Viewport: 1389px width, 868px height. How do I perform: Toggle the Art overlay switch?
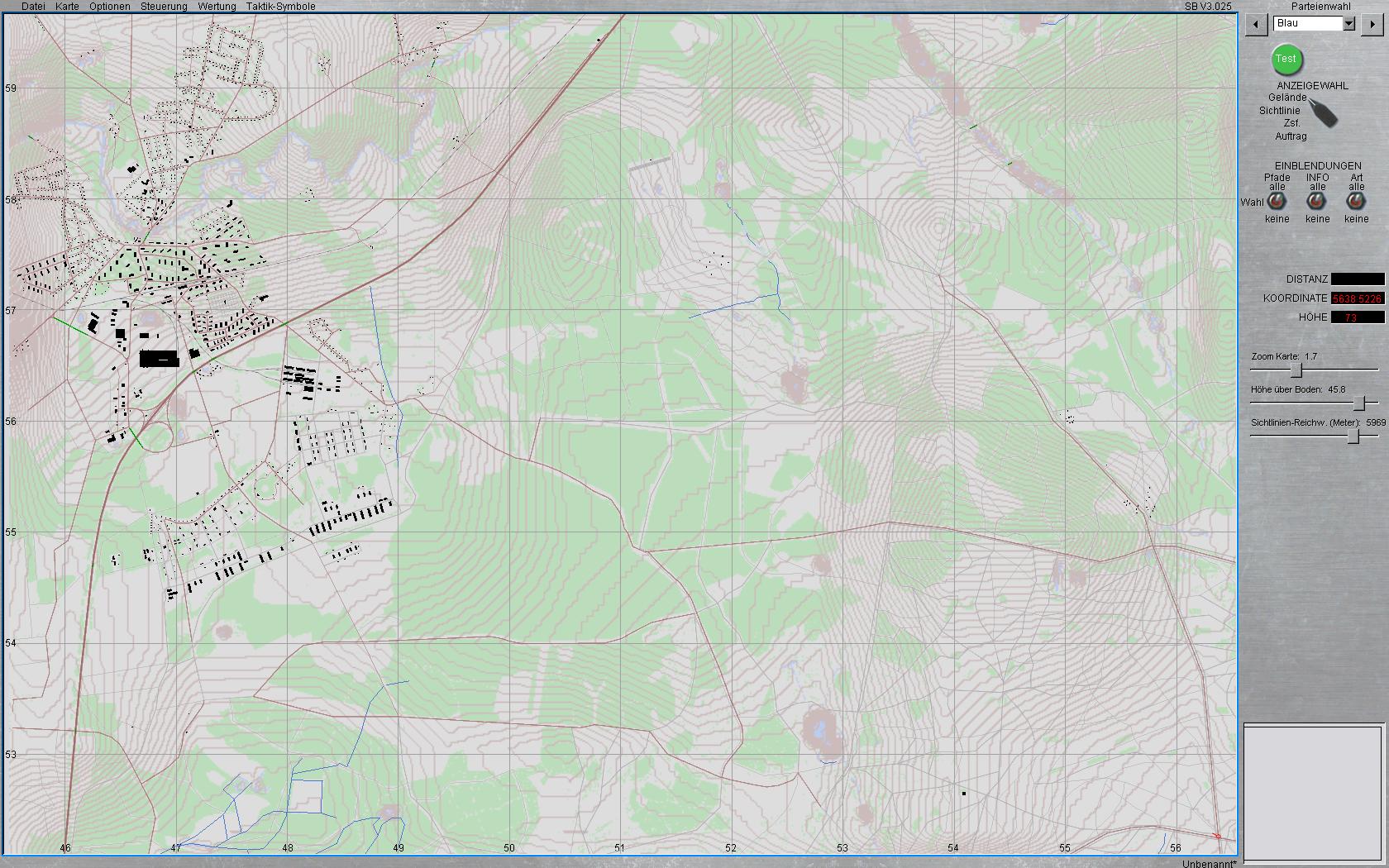click(1355, 202)
